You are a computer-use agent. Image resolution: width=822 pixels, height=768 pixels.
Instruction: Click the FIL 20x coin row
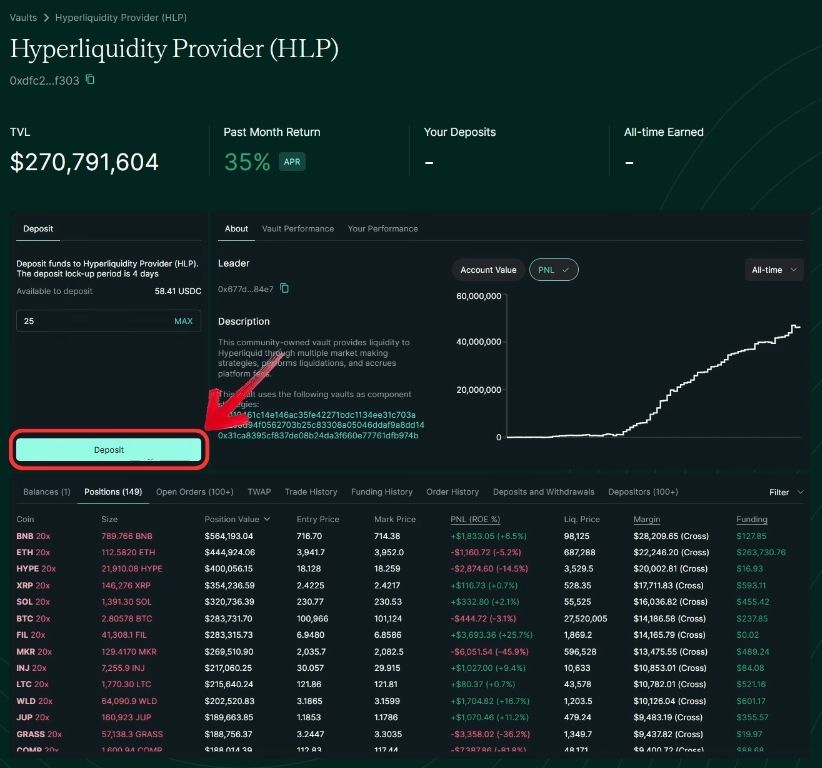(30, 635)
